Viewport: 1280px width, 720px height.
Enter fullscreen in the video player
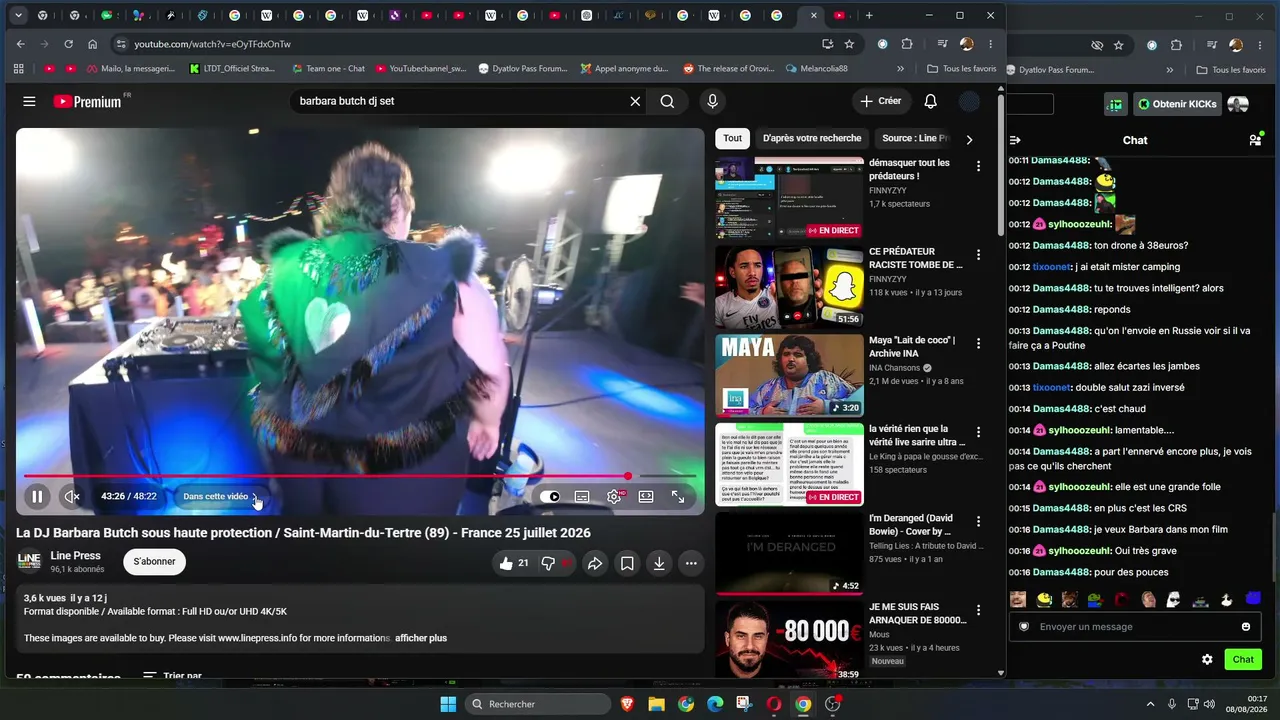tap(678, 496)
